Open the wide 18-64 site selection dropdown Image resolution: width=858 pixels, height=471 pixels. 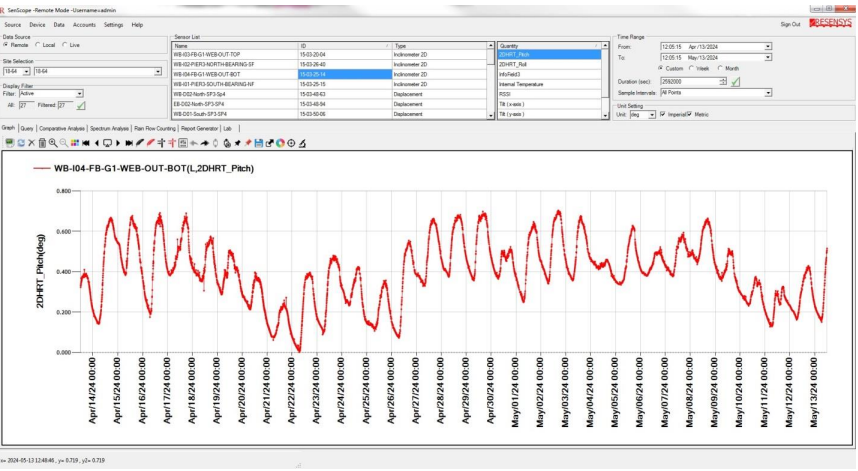[98, 72]
